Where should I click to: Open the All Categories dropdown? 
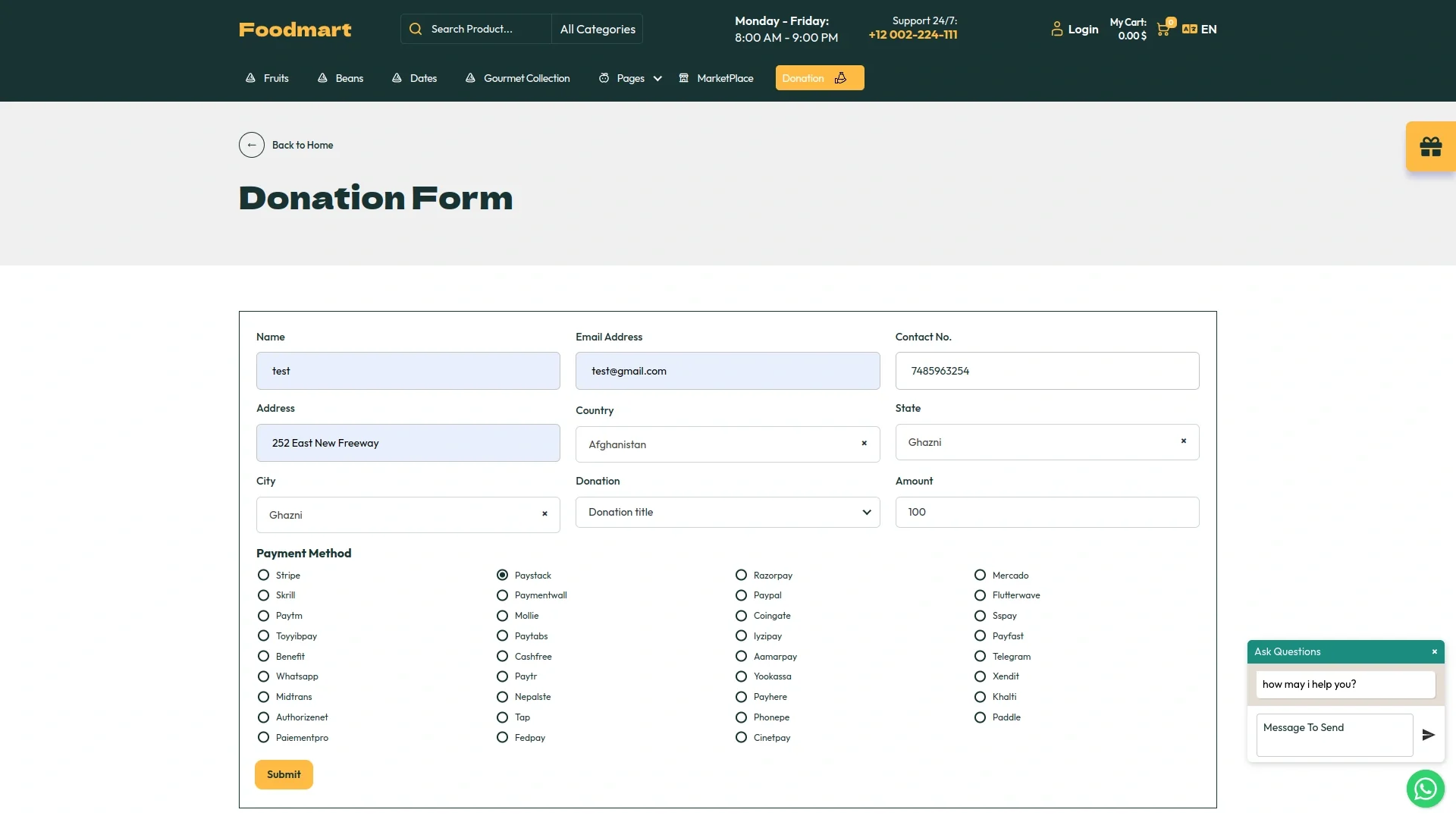[598, 29]
